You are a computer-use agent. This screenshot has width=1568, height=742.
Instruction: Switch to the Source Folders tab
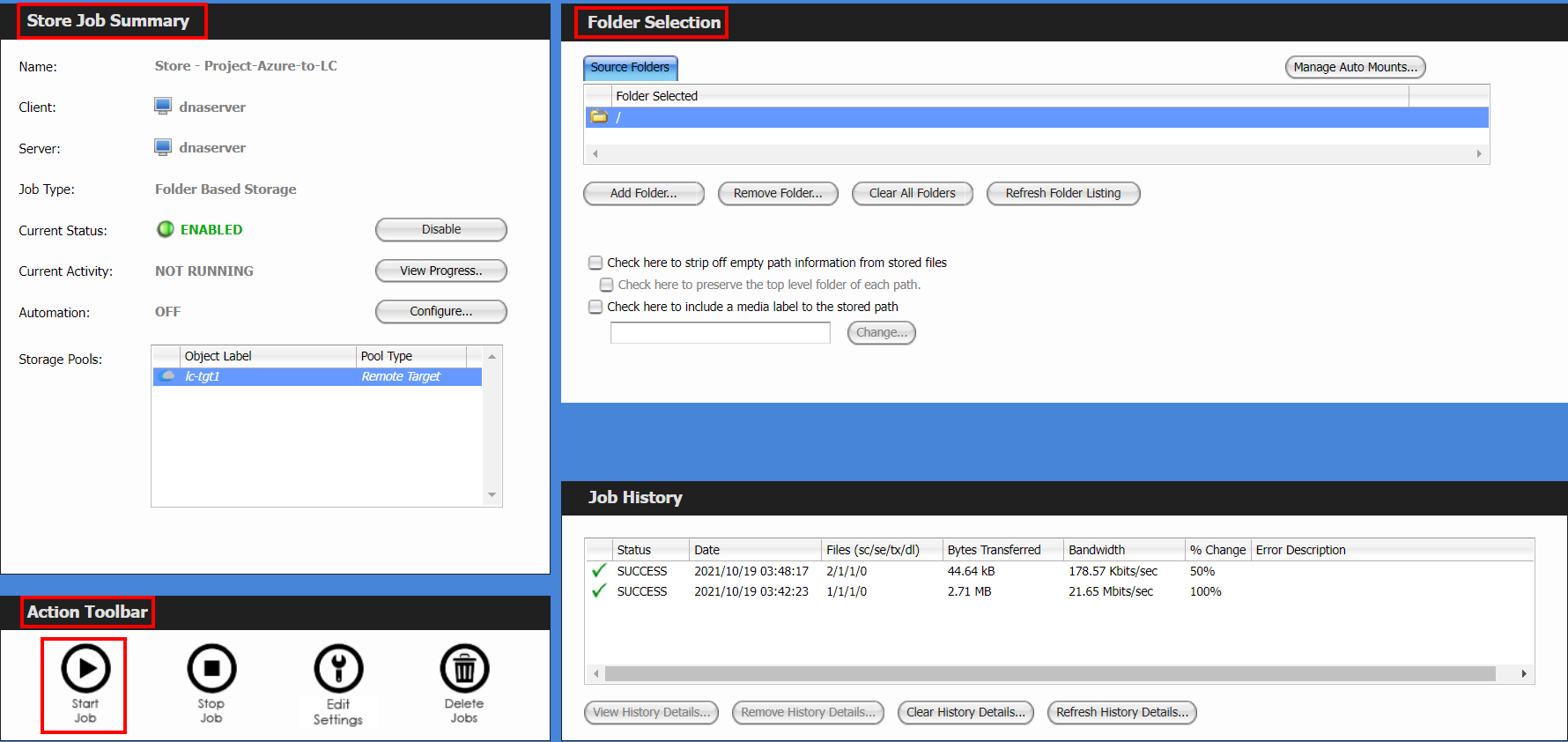[630, 68]
